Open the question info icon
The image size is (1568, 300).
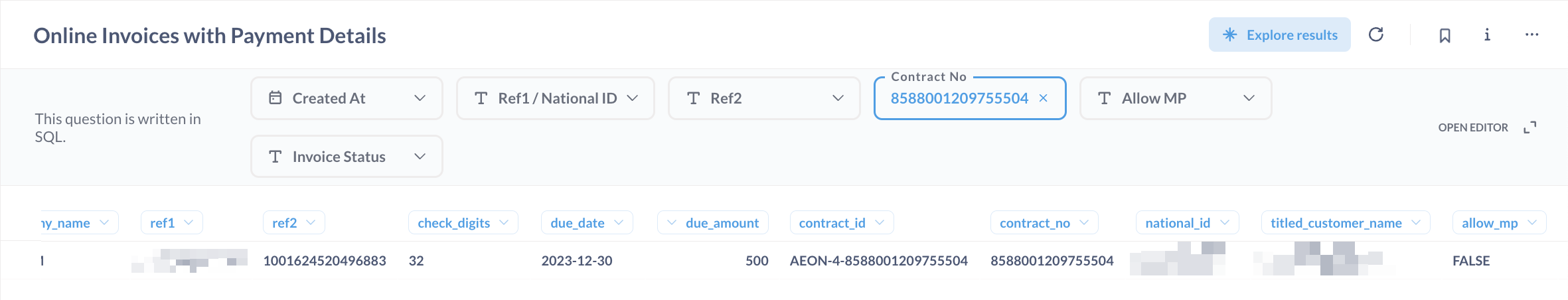[1487, 35]
